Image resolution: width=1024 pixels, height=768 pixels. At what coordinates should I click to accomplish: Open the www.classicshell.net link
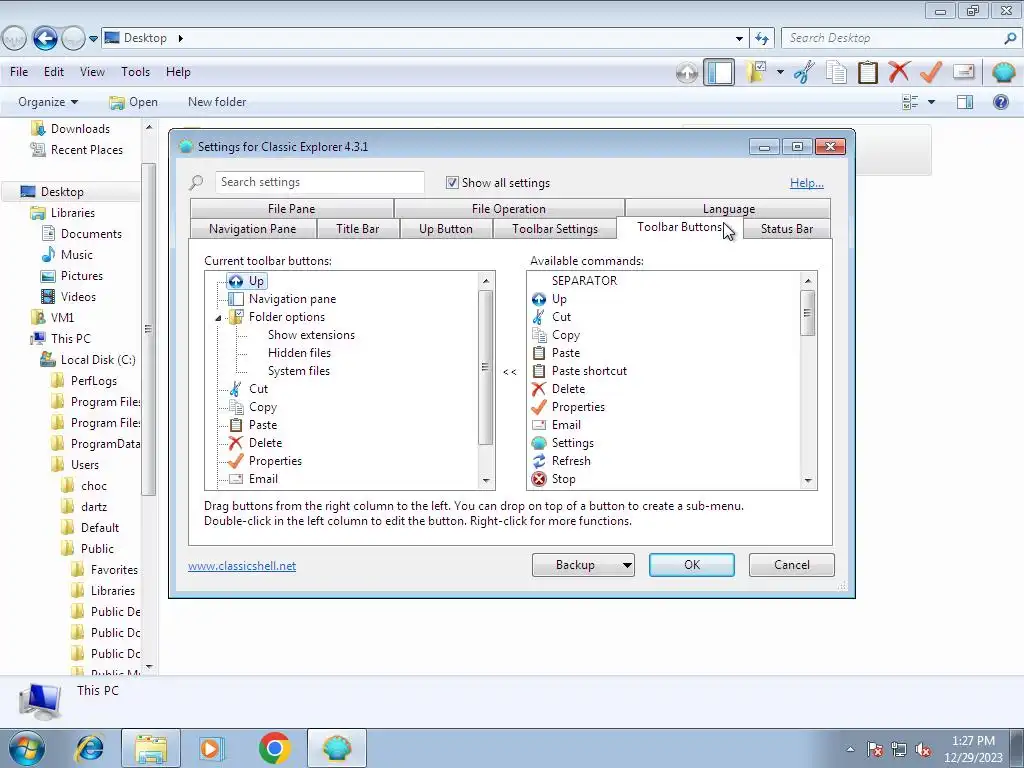tap(242, 566)
